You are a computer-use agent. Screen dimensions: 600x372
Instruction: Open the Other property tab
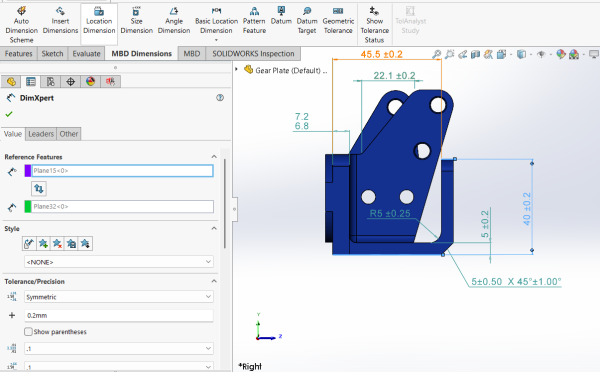pos(69,134)
